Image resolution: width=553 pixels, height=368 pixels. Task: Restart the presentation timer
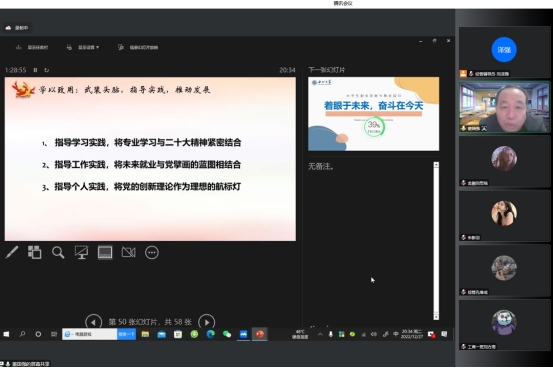click(47, 70)
